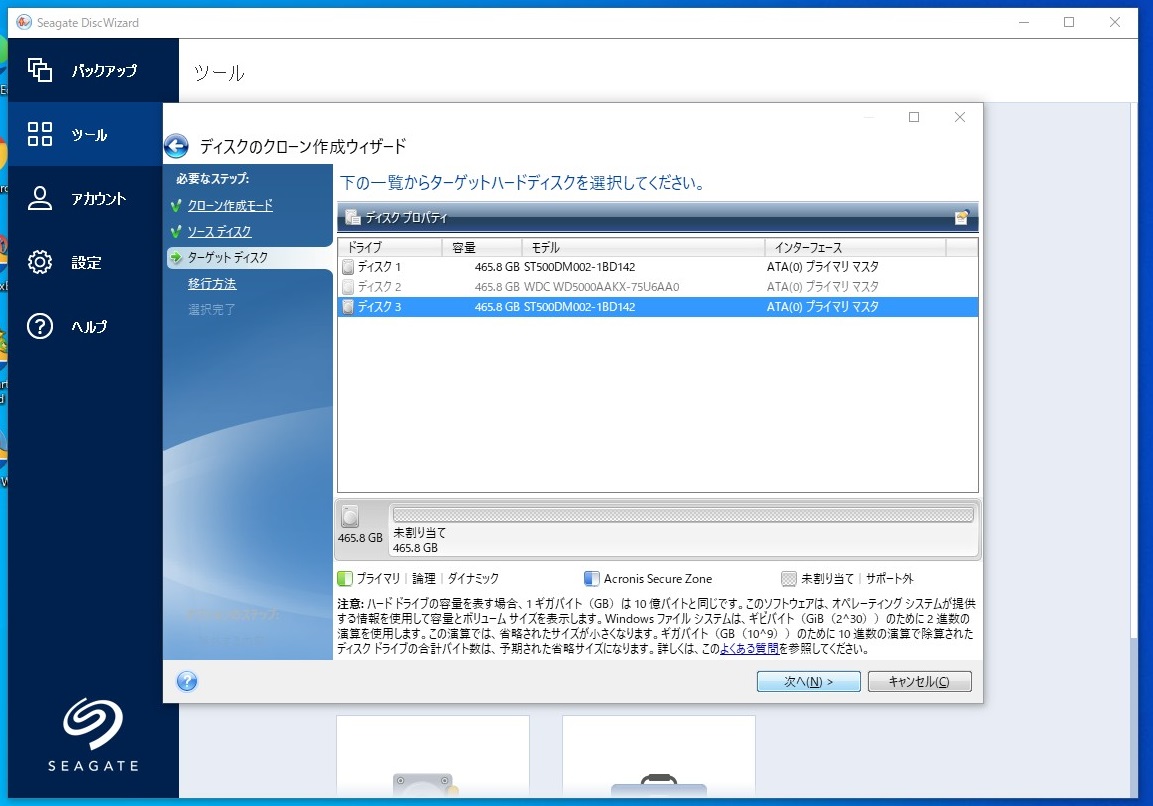The width and height of the screenshot is (1153, 806).
Task: Click the green プライマリ legend swatch
Action: click(x=344, y=579)
